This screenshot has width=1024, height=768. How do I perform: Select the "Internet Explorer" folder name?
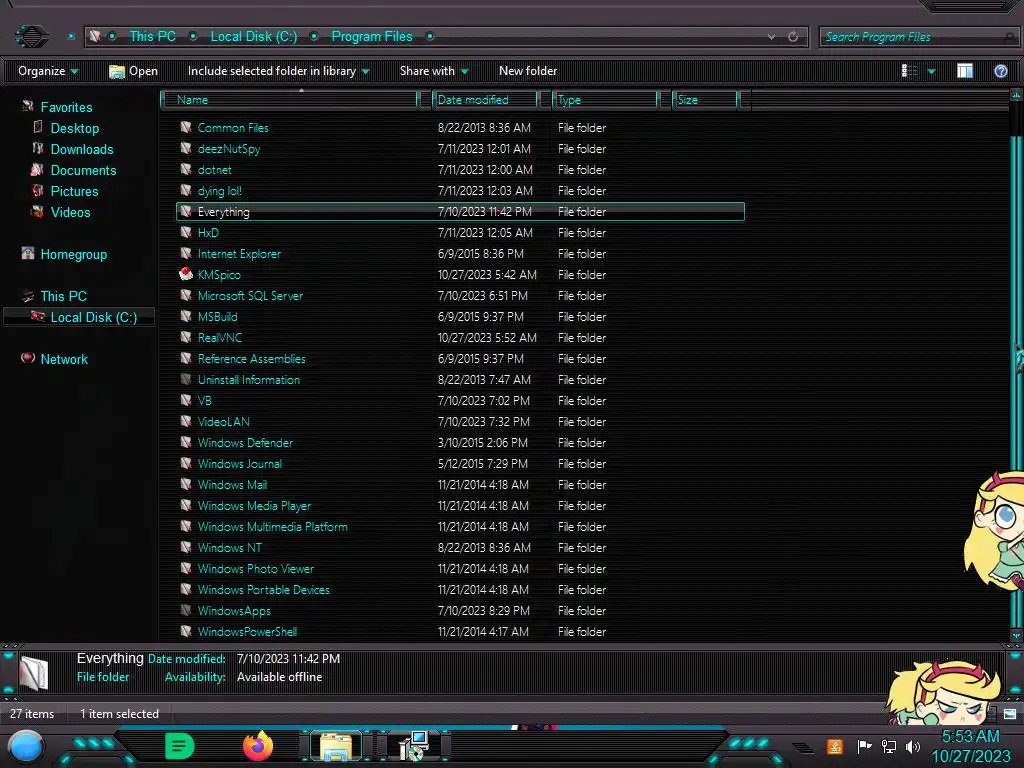pos(239,253)
